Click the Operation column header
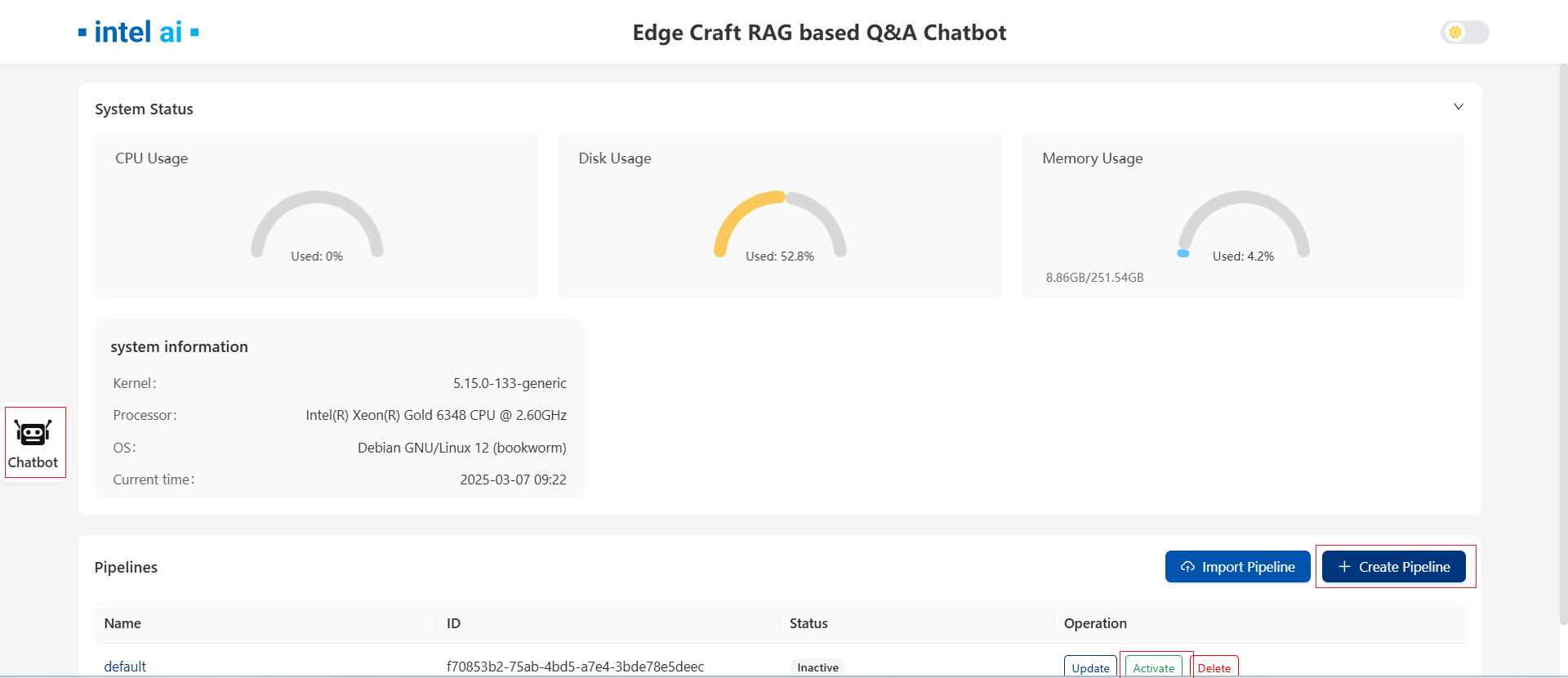This screenshot has width=1568, height=678. pos(1094,623)
